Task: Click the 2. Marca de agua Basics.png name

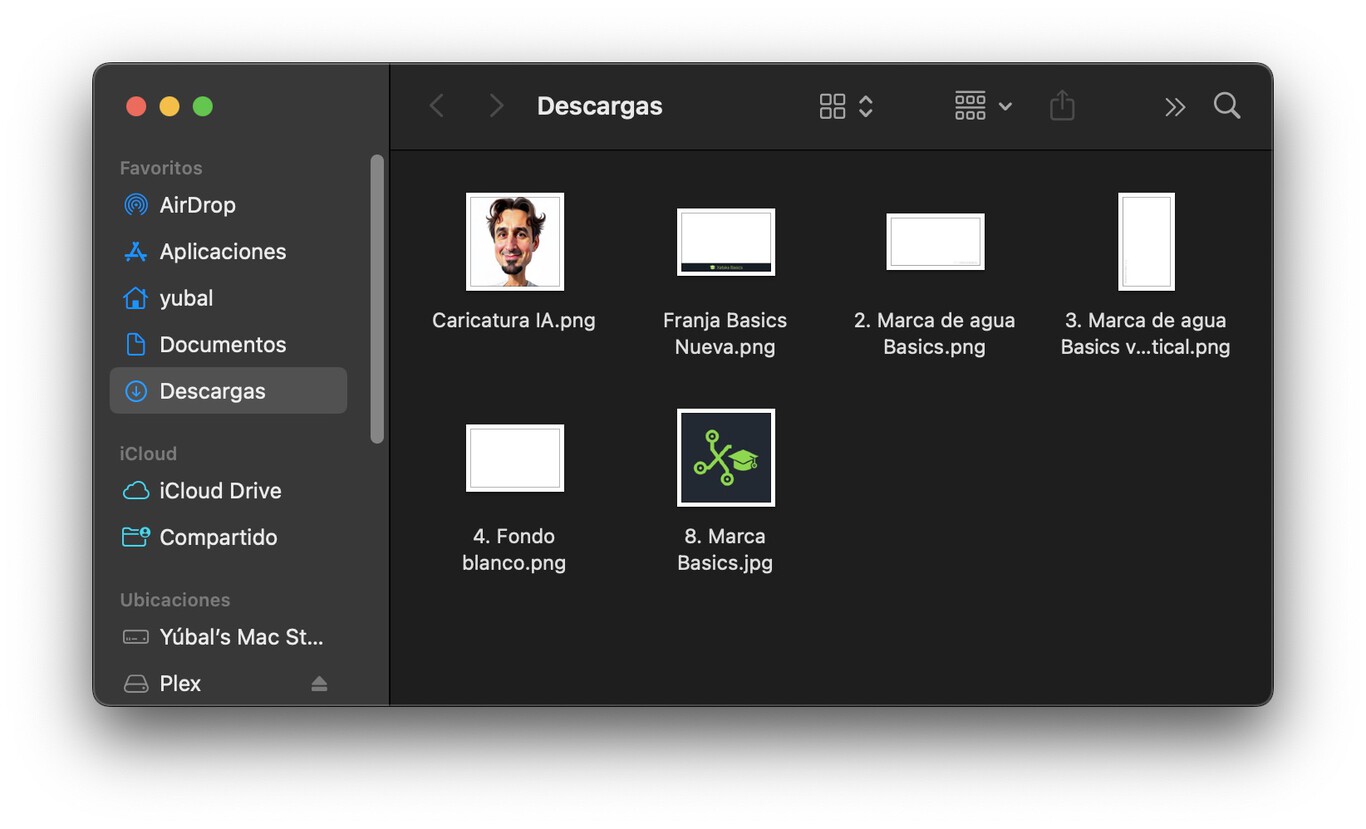Action: [935, 334]
